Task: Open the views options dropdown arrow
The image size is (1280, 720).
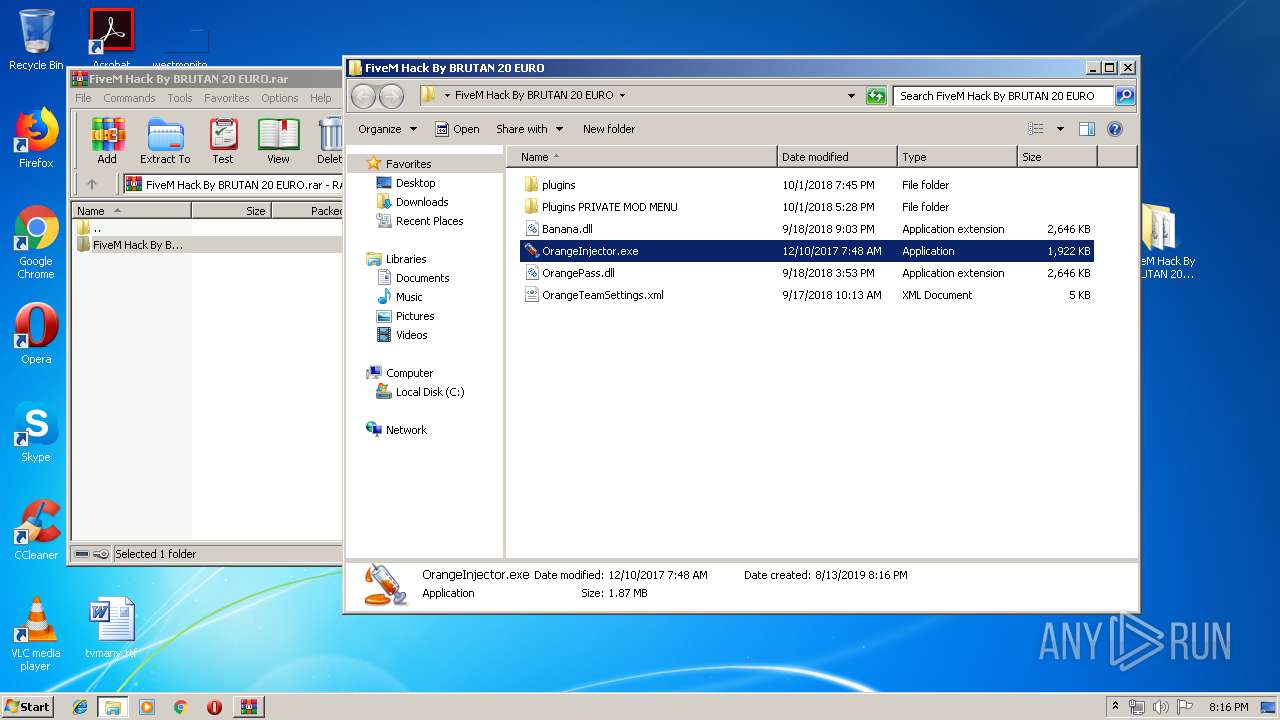Action: point(1060,129)
